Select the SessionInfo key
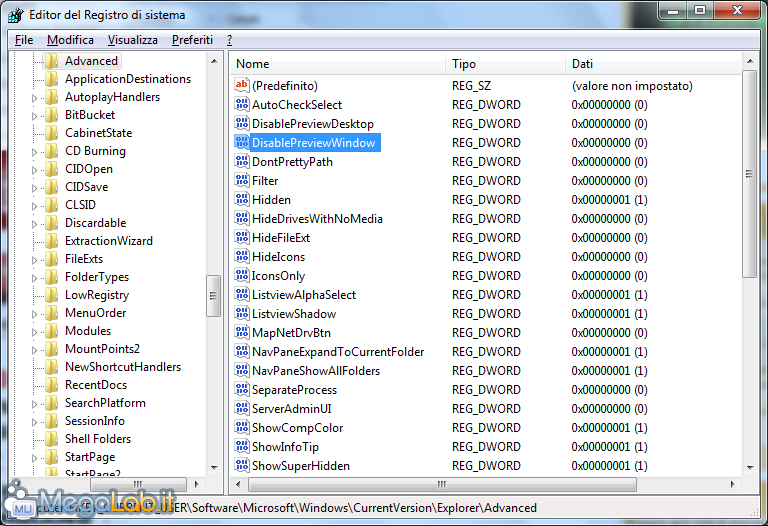768x526 pixels. pos(95,421)
